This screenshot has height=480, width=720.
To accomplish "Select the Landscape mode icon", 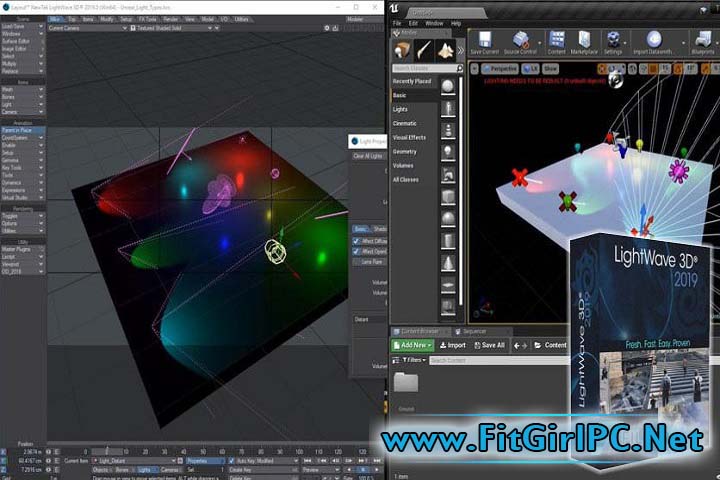I will click(447, 50).
